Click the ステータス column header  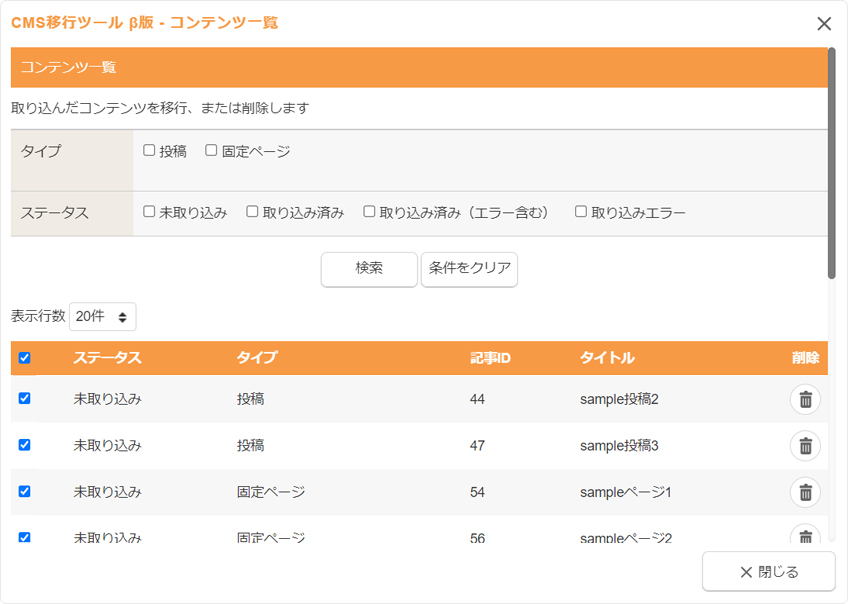point(107,358)
